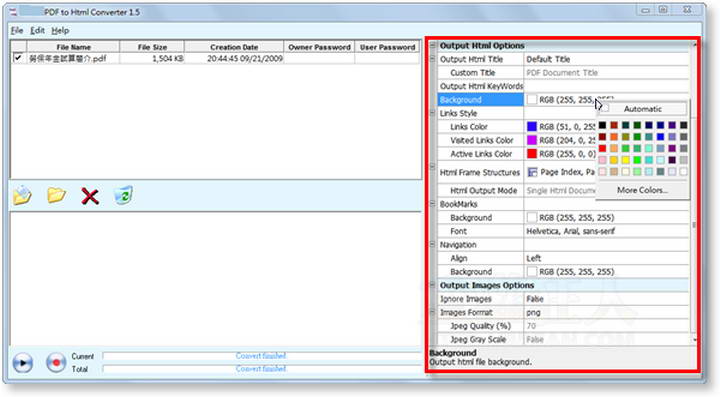Collapse the Output Html Options section
Viewport: 720px width, 397px height.
433,45
